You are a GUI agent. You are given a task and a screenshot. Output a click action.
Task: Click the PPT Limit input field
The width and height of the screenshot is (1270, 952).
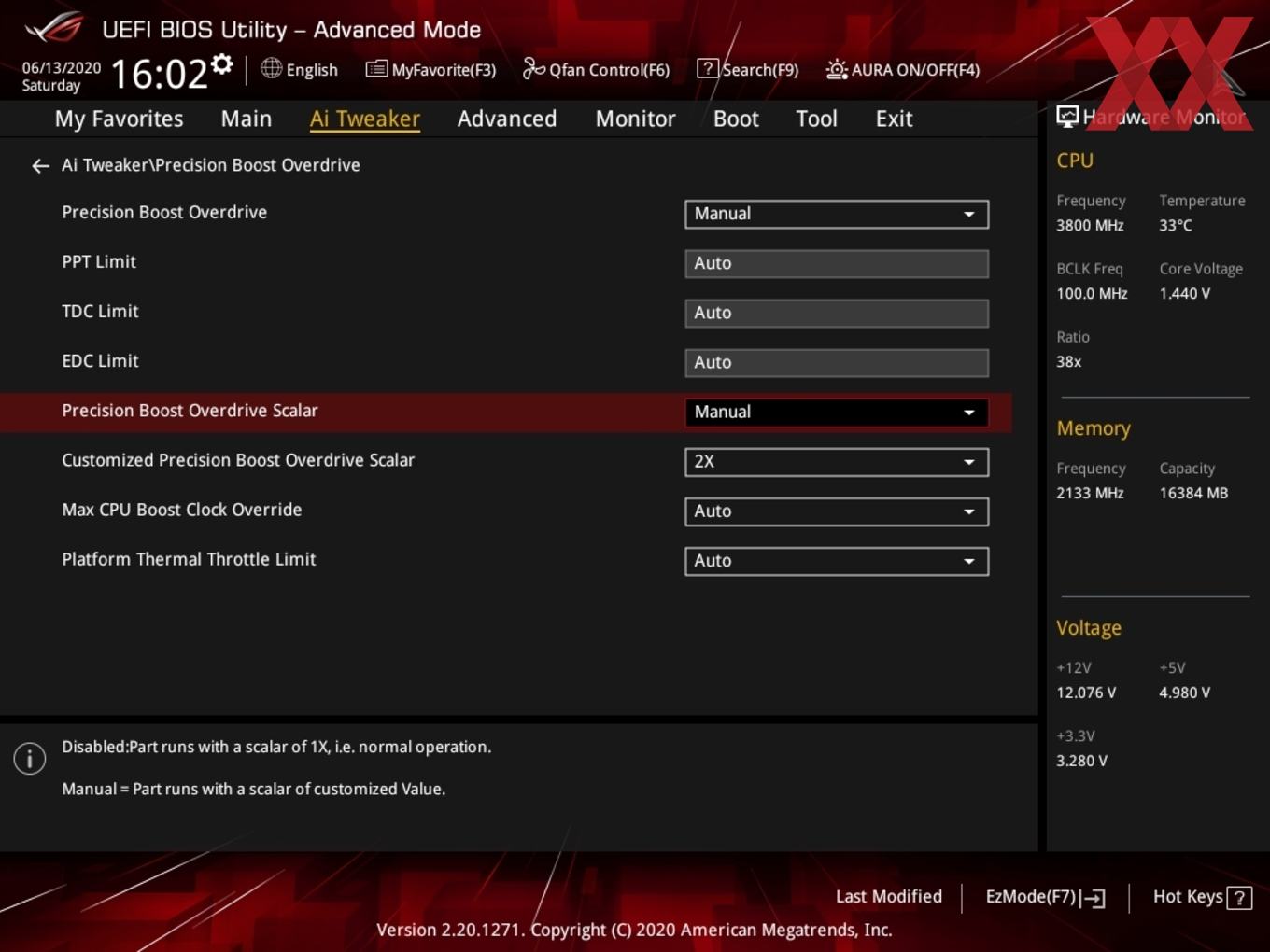[x=837, y=263]
